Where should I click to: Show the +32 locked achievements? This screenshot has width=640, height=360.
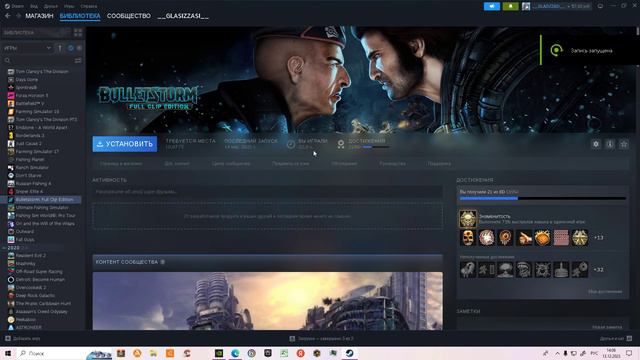coord(598,270)
